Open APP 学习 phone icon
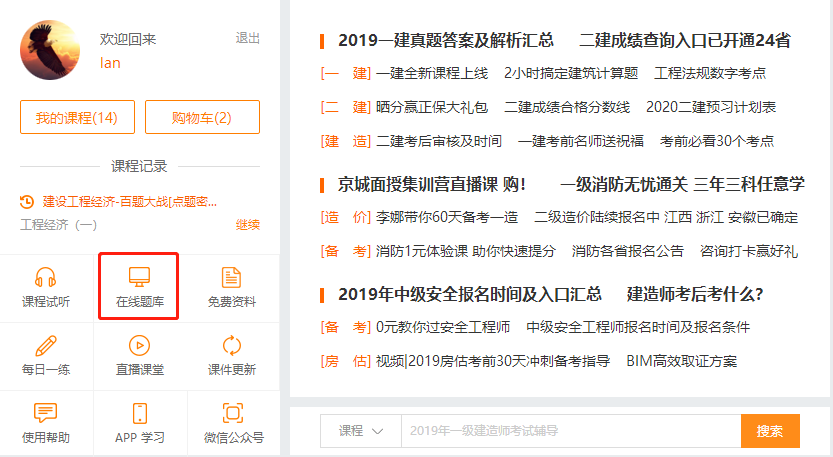Image resolution: width=833 pixels, height=457 pixels. pyautogui.click(x=139, y=413)
